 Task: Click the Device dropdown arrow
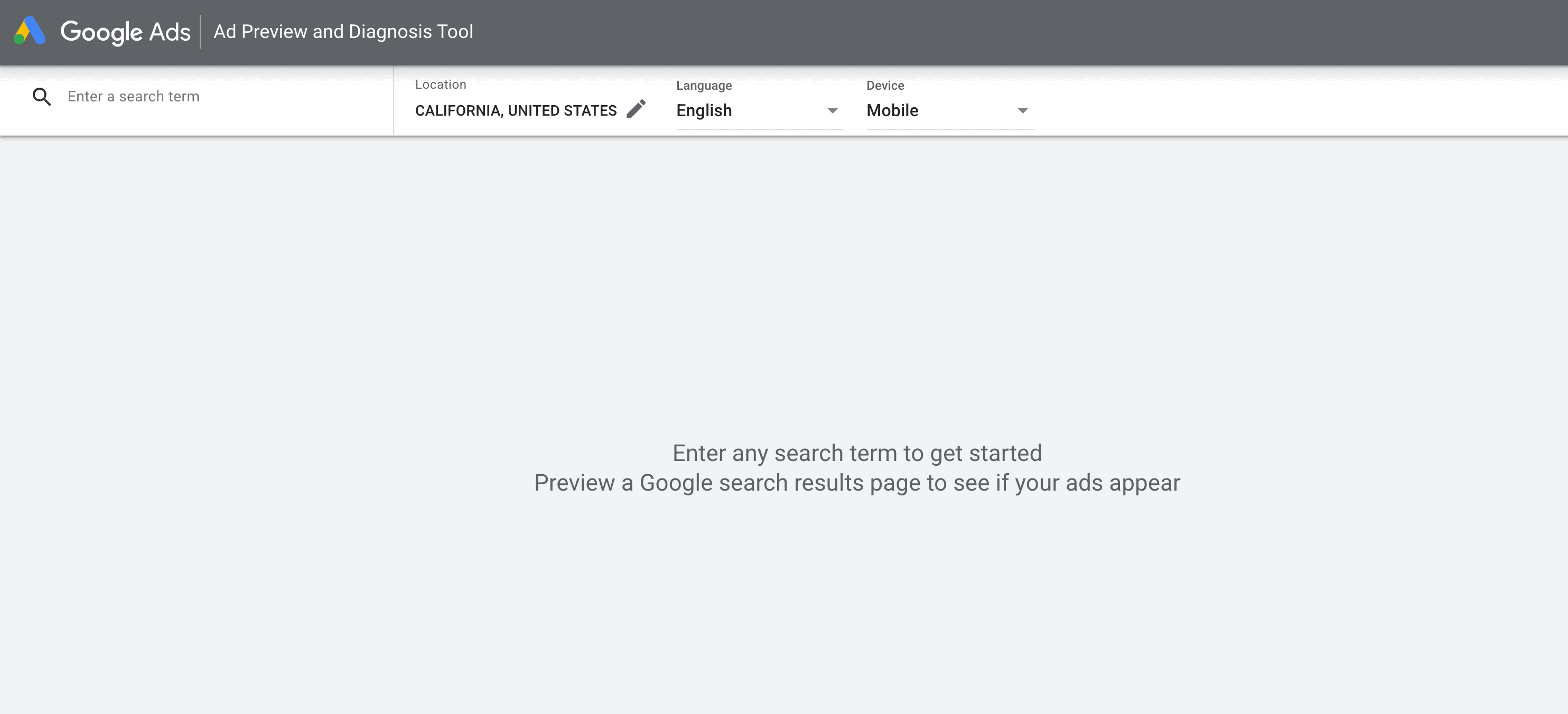pos(1023,111)
